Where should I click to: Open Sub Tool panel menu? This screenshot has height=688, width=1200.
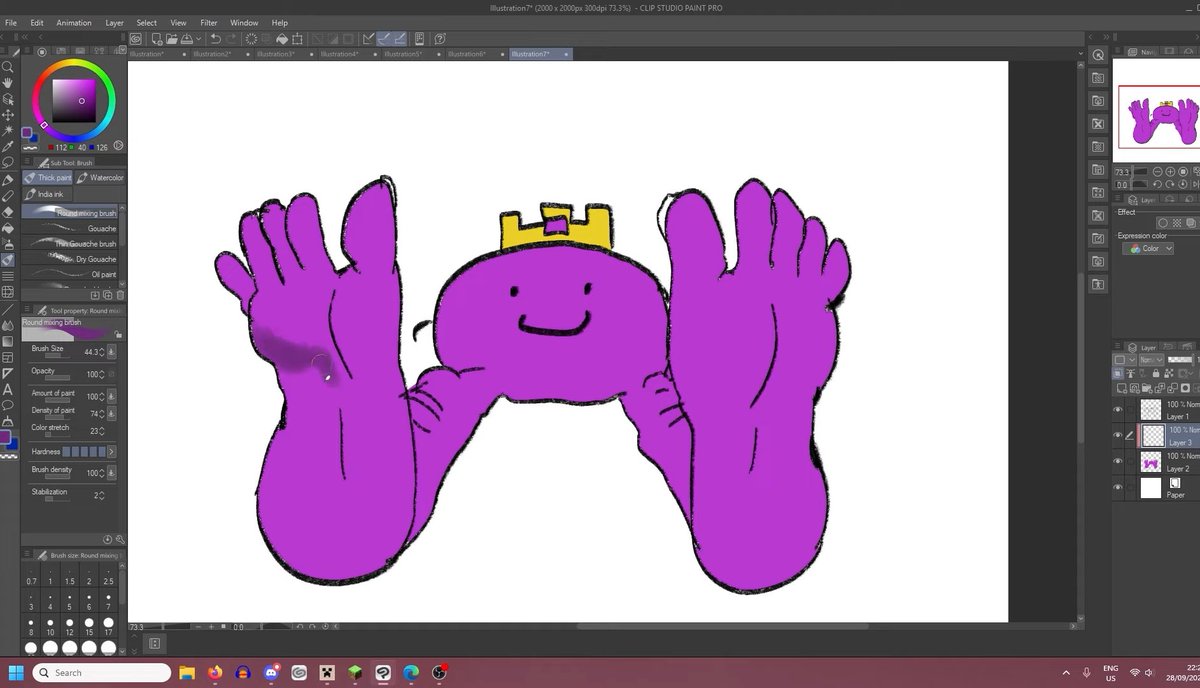click(27, 162)
